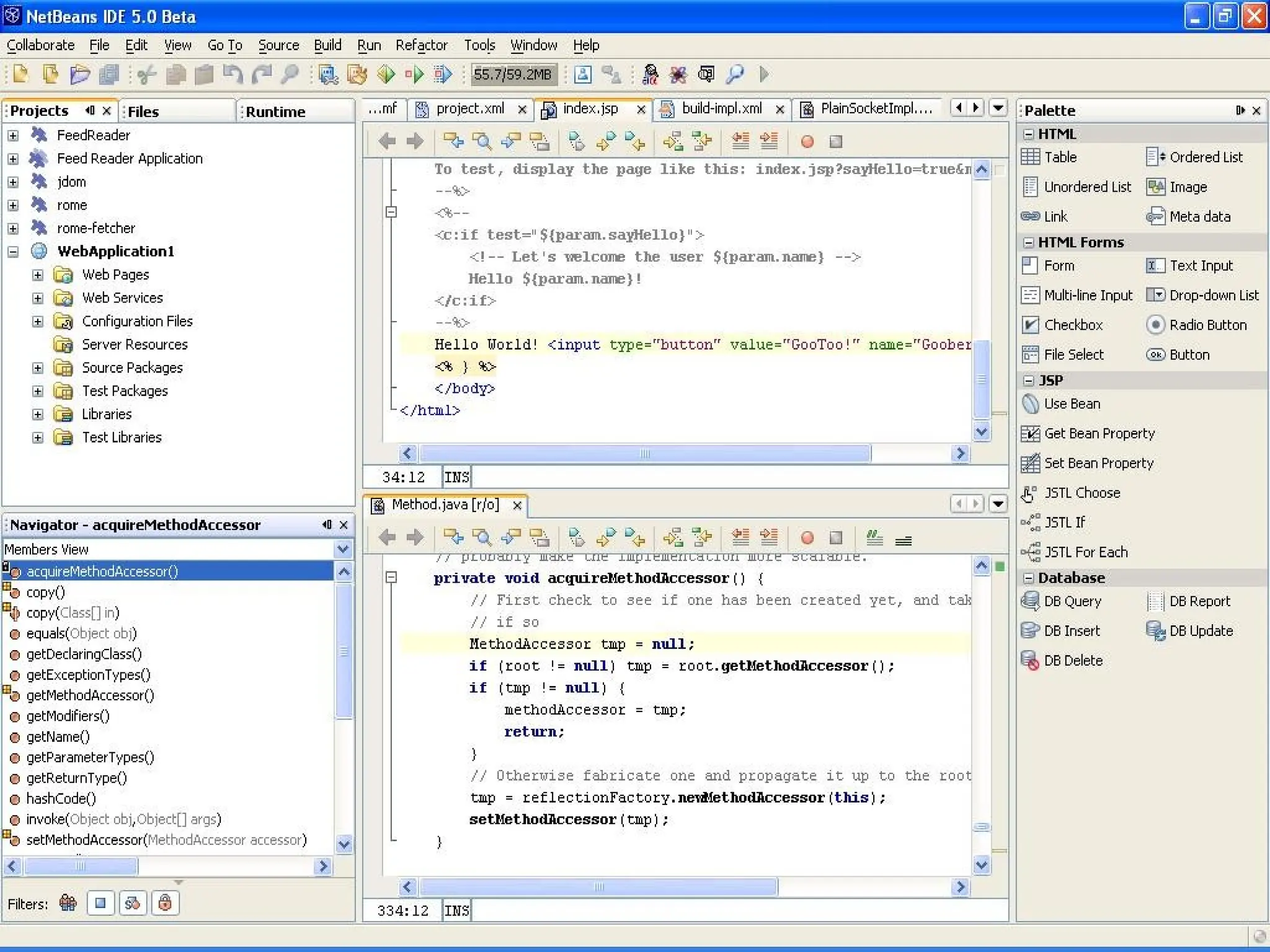Collapse the Database palette category

(1029, 578)
